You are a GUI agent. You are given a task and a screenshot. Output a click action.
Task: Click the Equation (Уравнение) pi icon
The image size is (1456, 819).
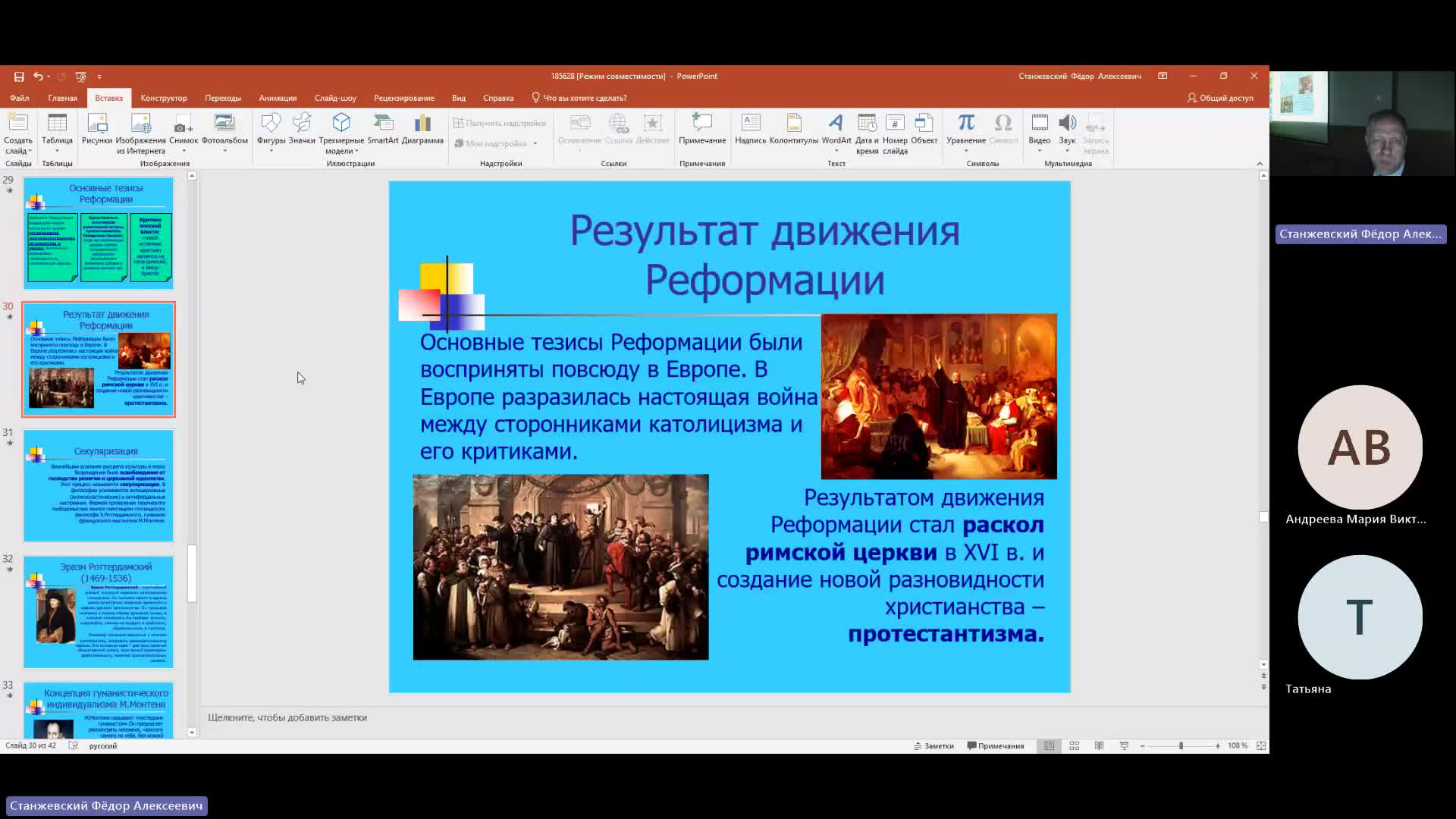(966, 123)
